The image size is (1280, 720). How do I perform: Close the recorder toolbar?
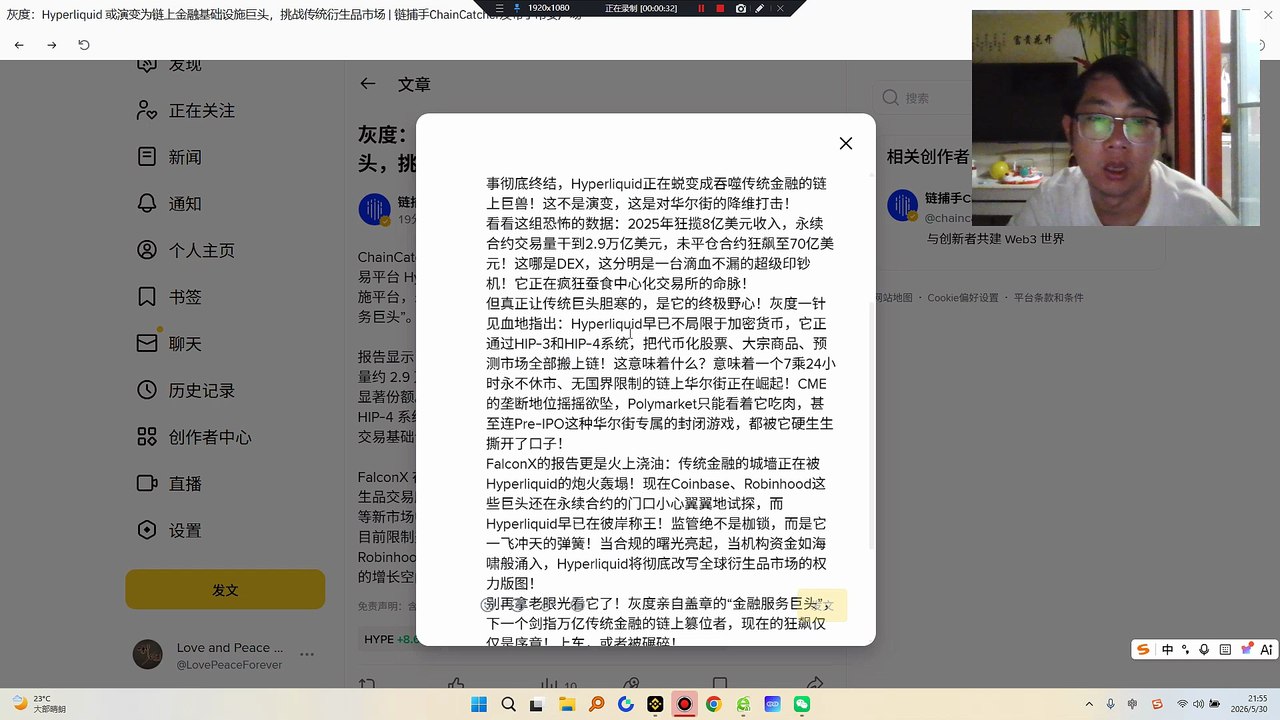781,8
